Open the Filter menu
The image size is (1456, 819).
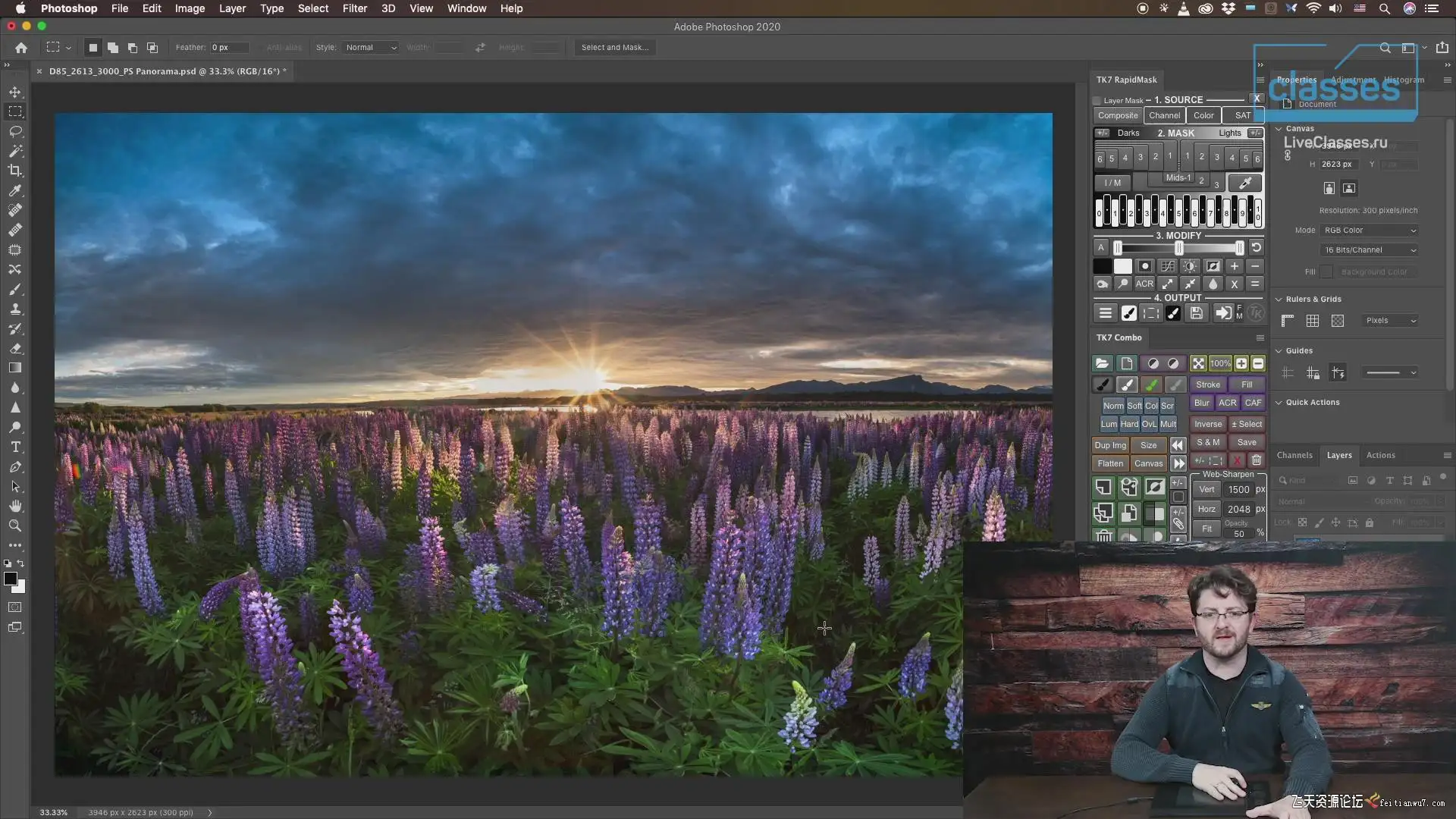coord(354,8)
